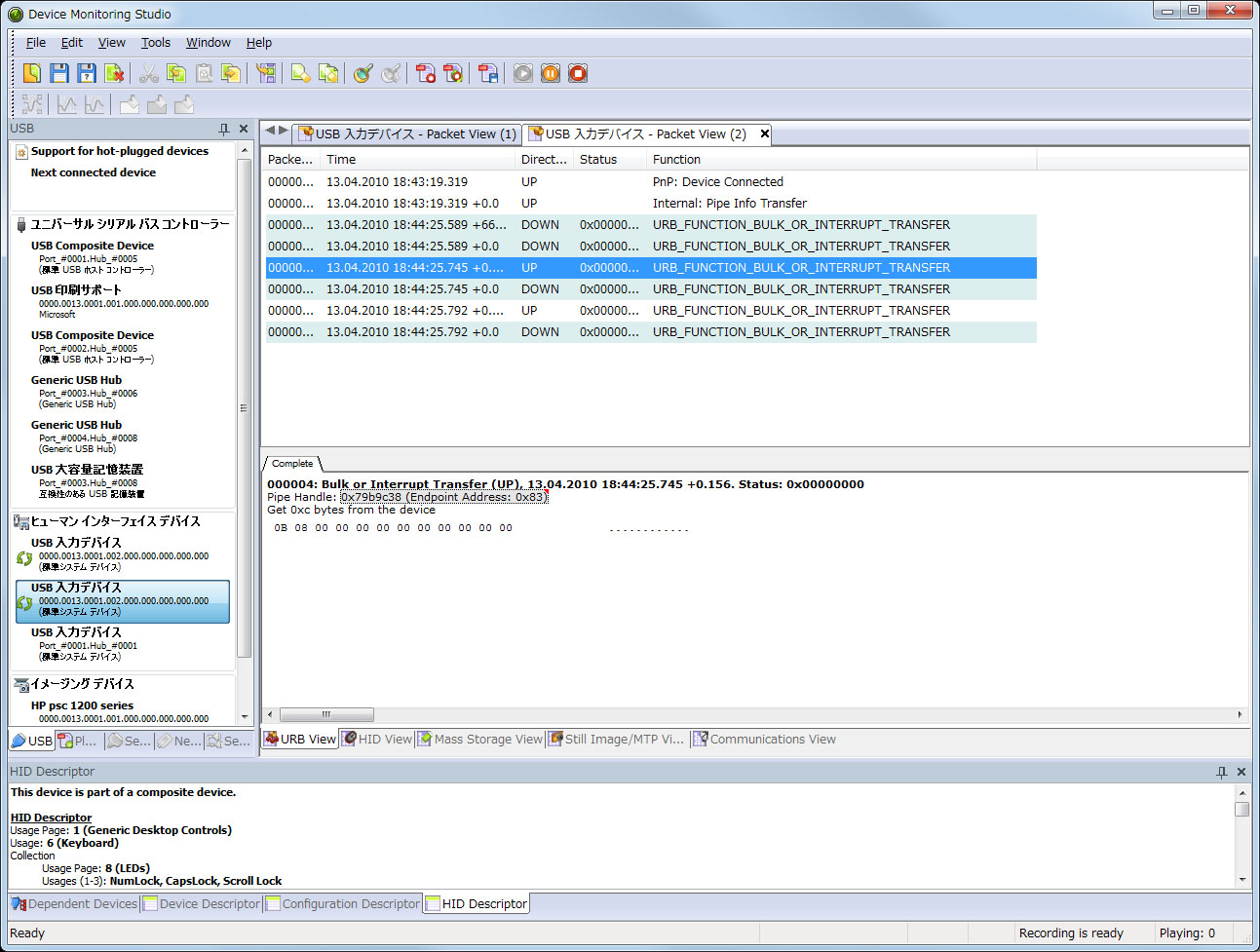Select the PnP: Device Connected packet row

point(717,182)
